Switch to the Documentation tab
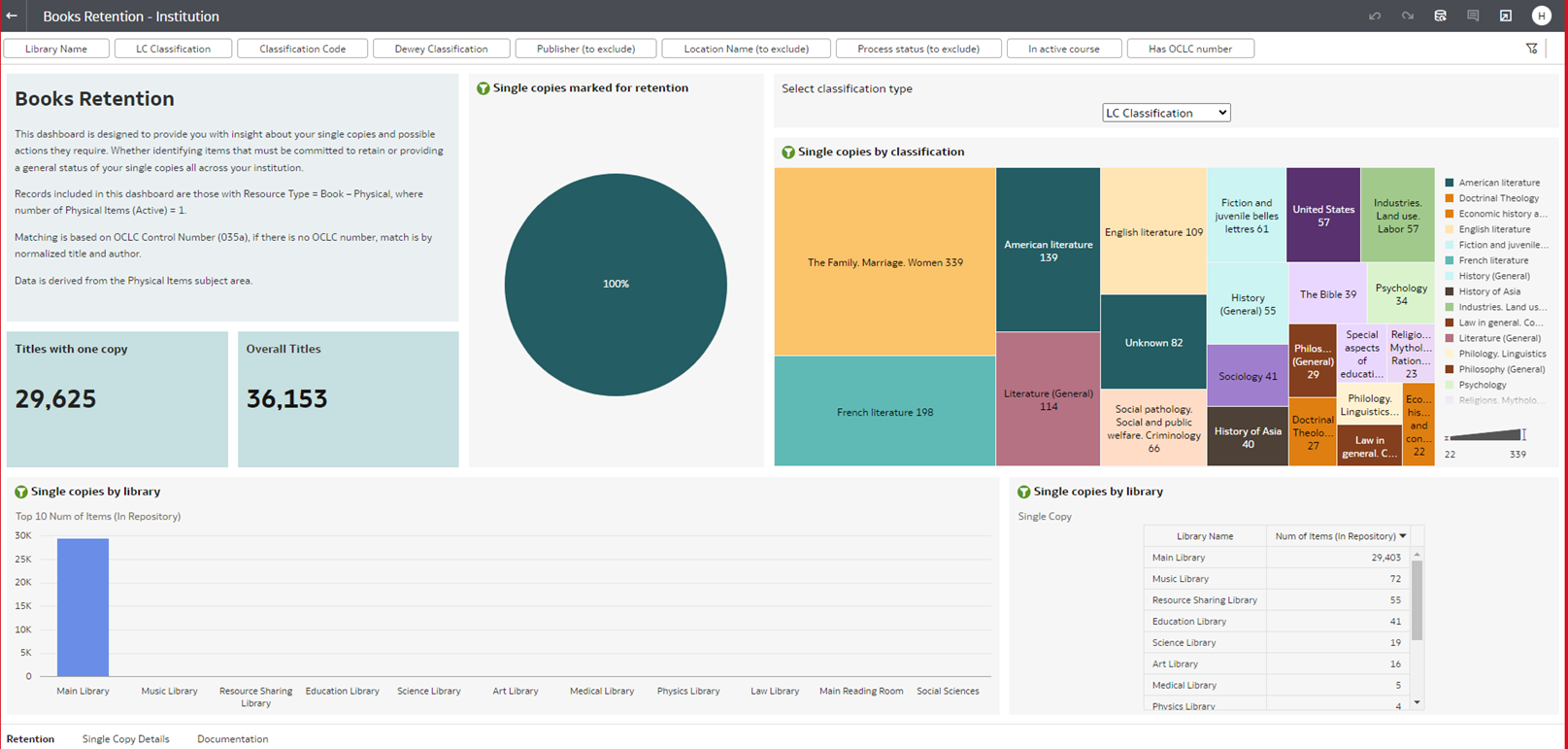The image size is (1568, 749). pos(232,739)
